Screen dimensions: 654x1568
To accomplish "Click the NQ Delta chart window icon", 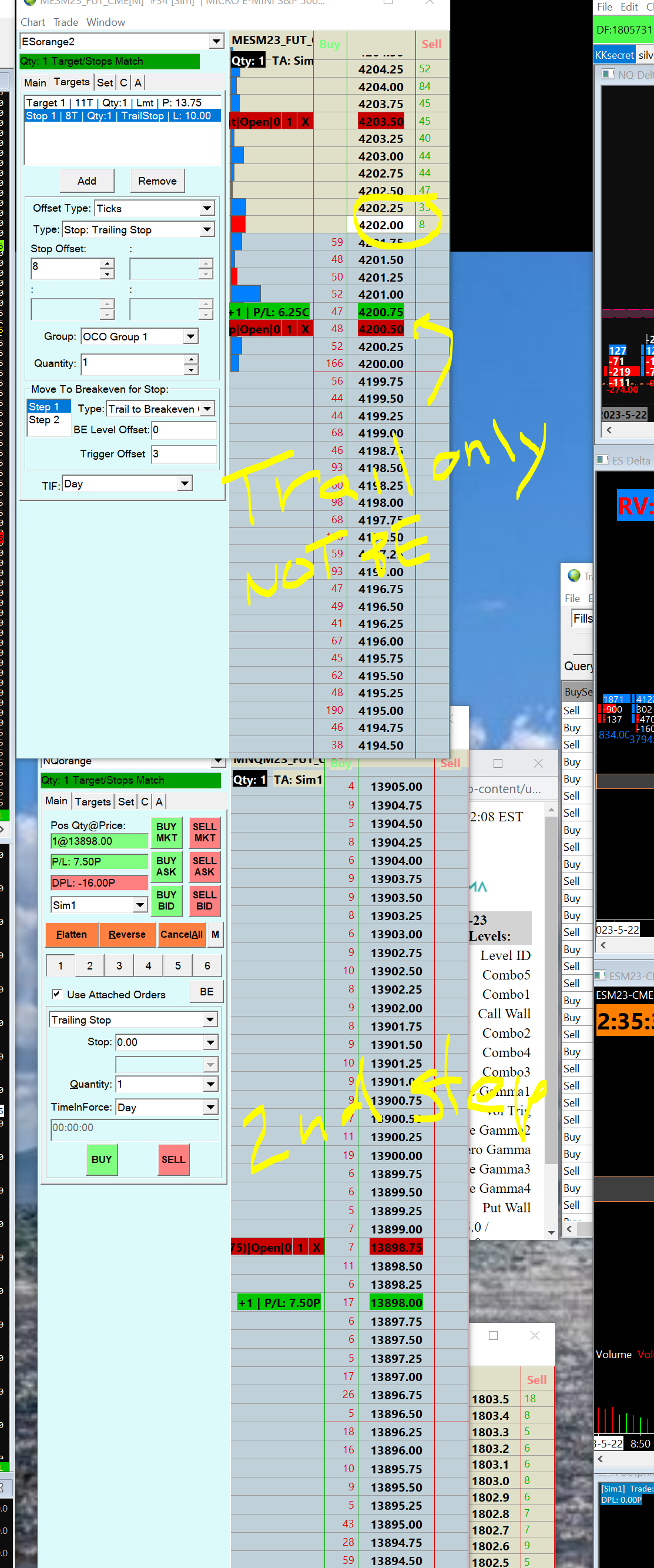I will (608, 74).
